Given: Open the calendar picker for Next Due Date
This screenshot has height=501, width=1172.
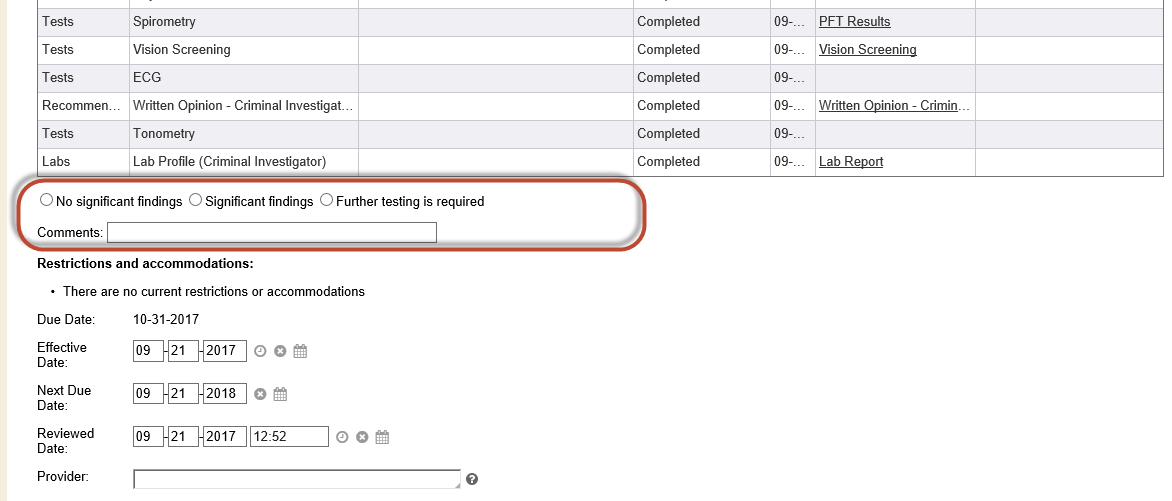Looking at the screenshot, I should coord(280,394).
